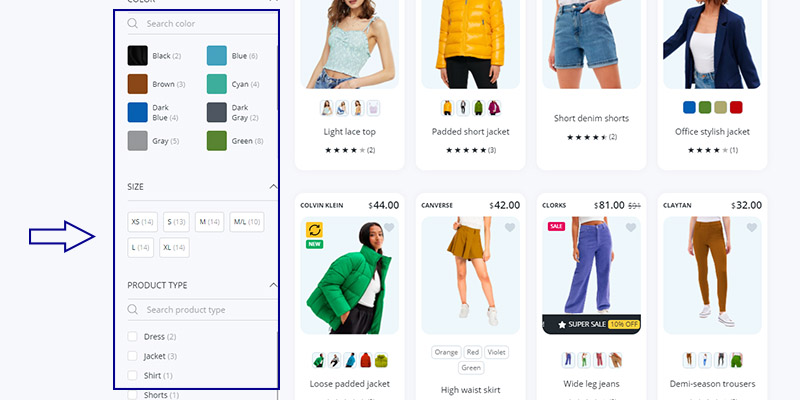Check the Dress product type checkbox
This screenshot has width=800, height=400.
point(133,337)
